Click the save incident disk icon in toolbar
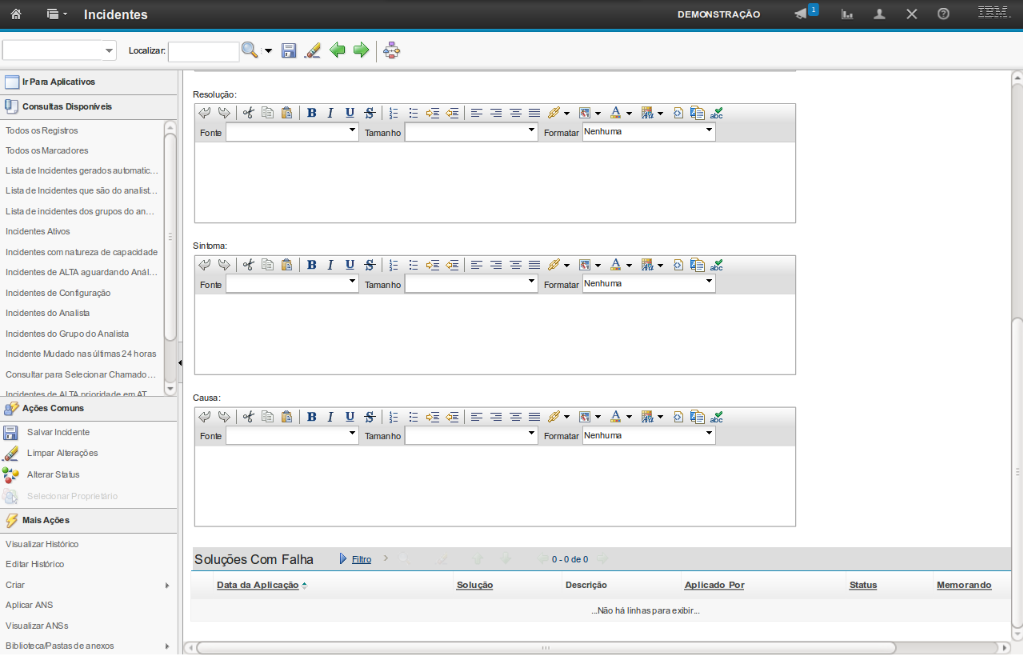1023x655 pixels. tap(289, 50)
